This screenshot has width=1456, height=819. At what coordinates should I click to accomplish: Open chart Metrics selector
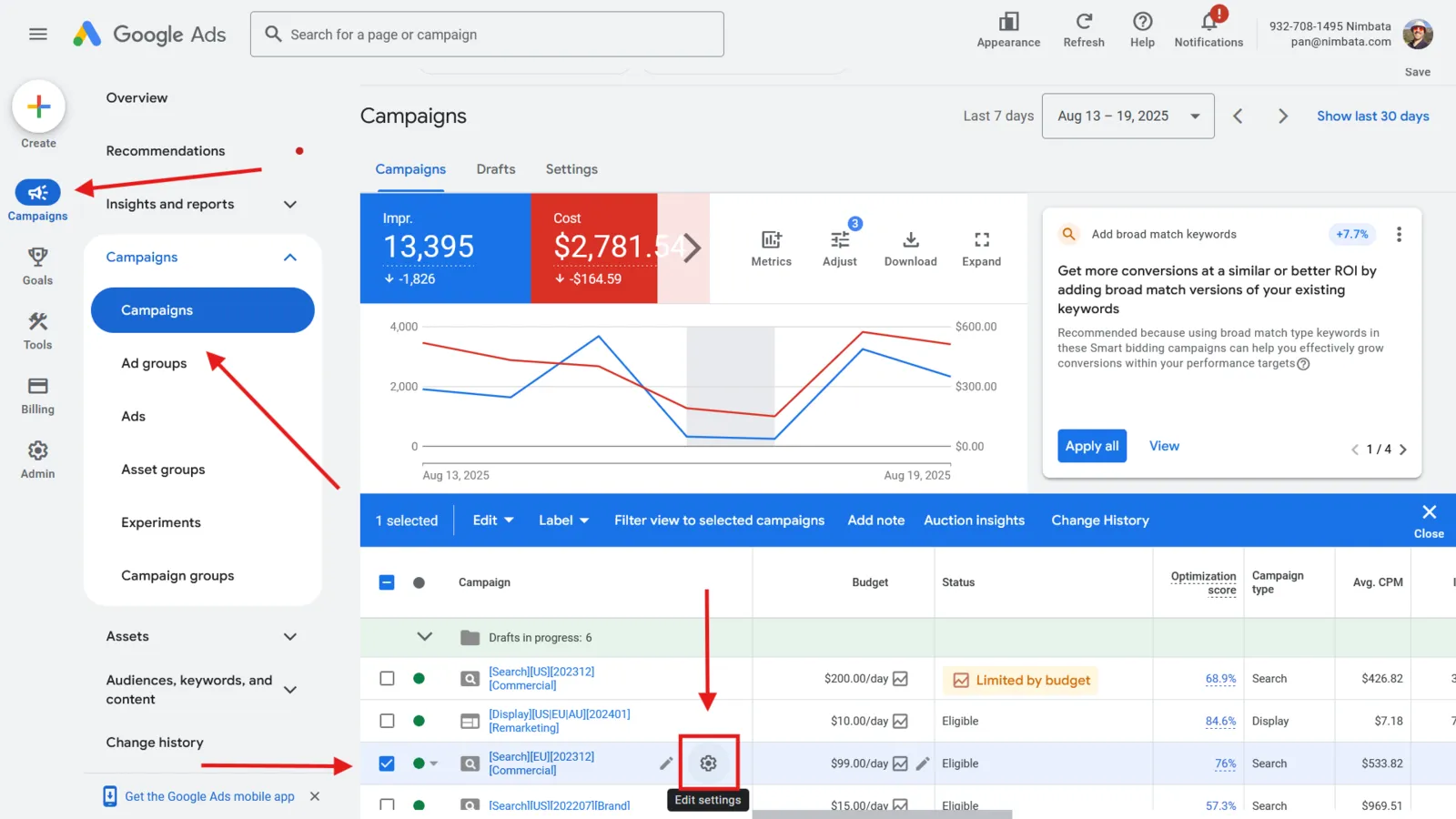coord(771,248)
